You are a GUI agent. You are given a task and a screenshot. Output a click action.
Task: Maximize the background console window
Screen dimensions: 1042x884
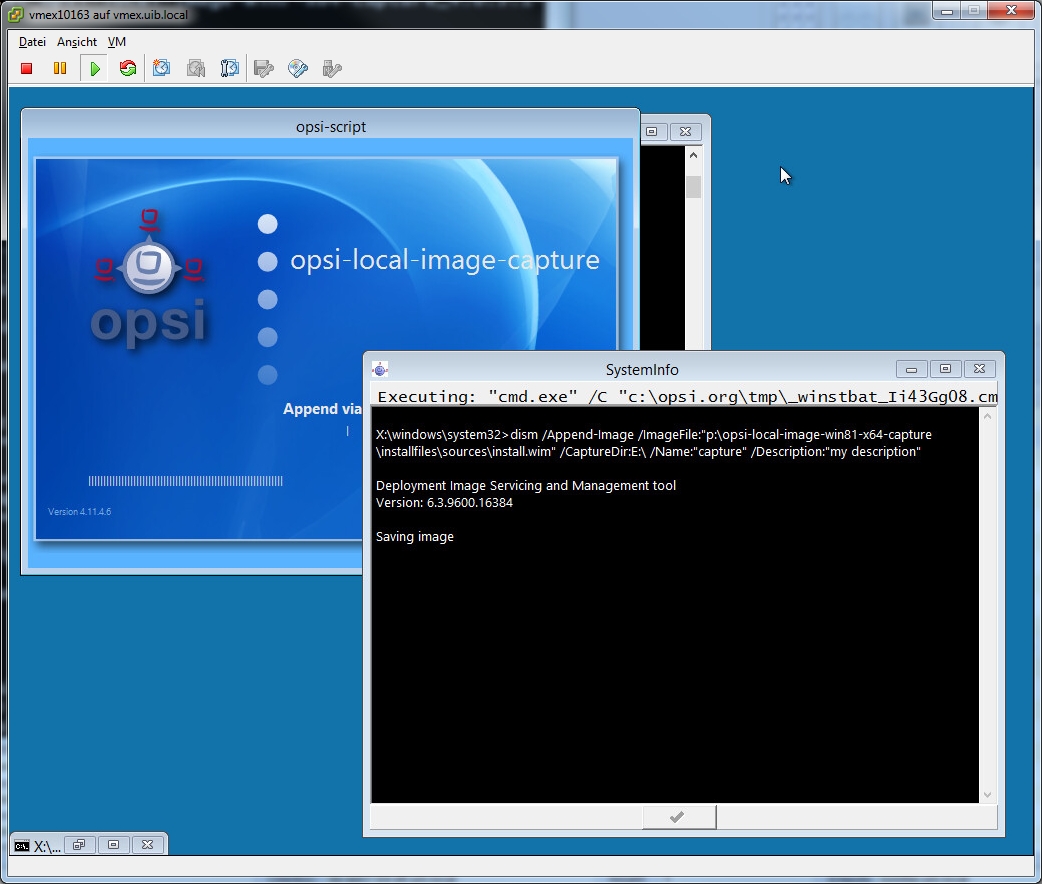tap(652, 132)
